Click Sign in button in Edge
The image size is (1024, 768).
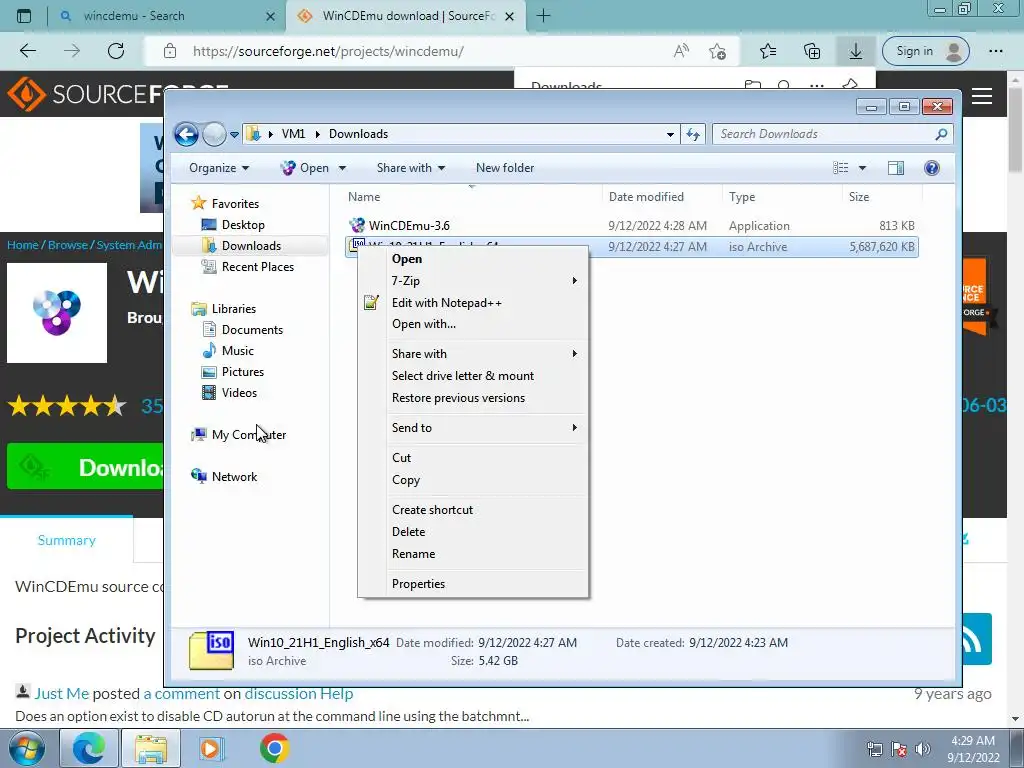click(925, 51)
